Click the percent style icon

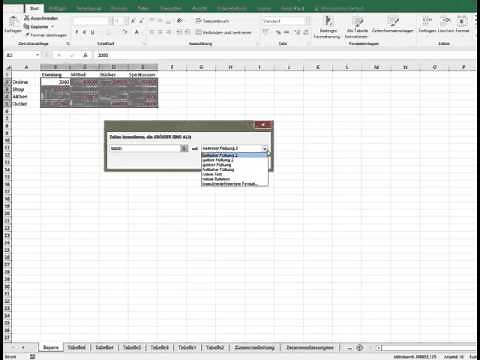tap(278, 32)
